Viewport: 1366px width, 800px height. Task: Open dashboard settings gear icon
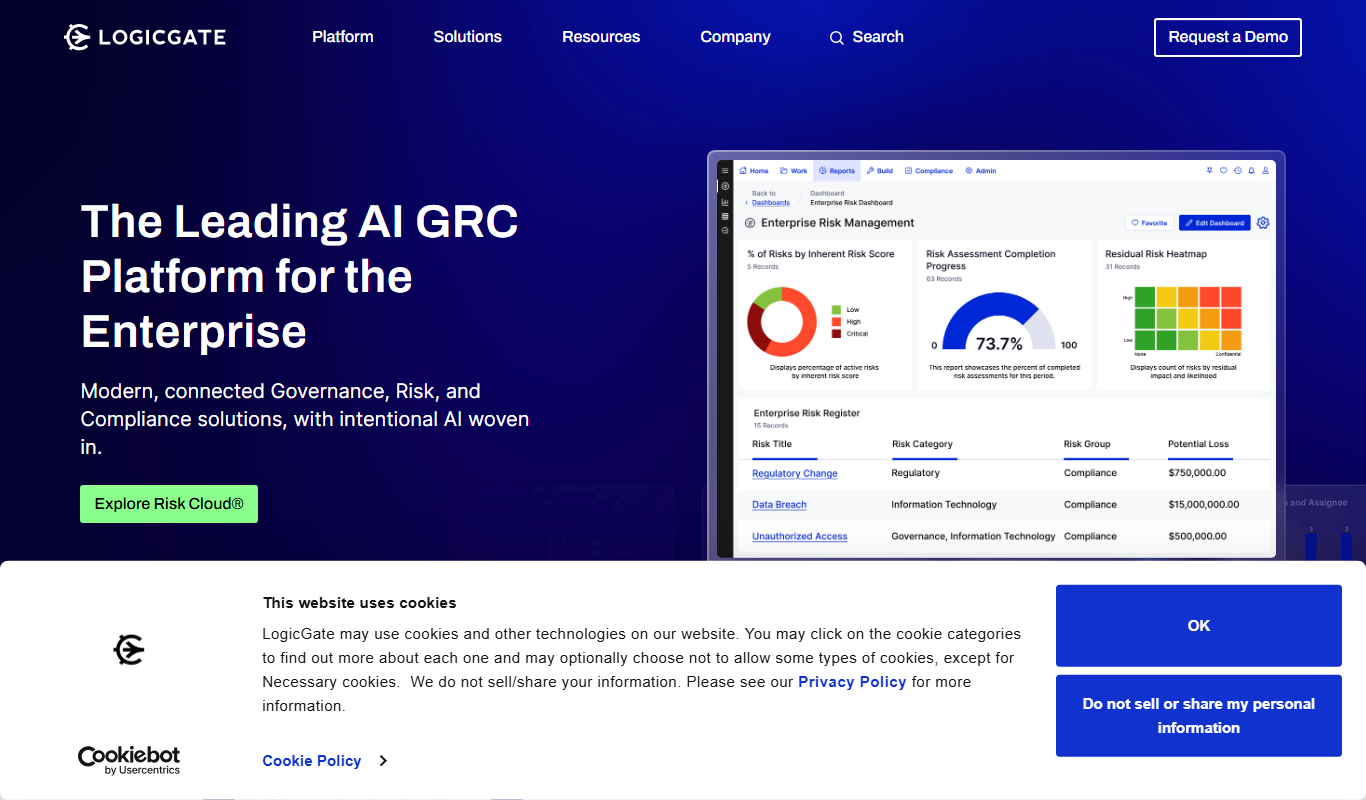1263,223
